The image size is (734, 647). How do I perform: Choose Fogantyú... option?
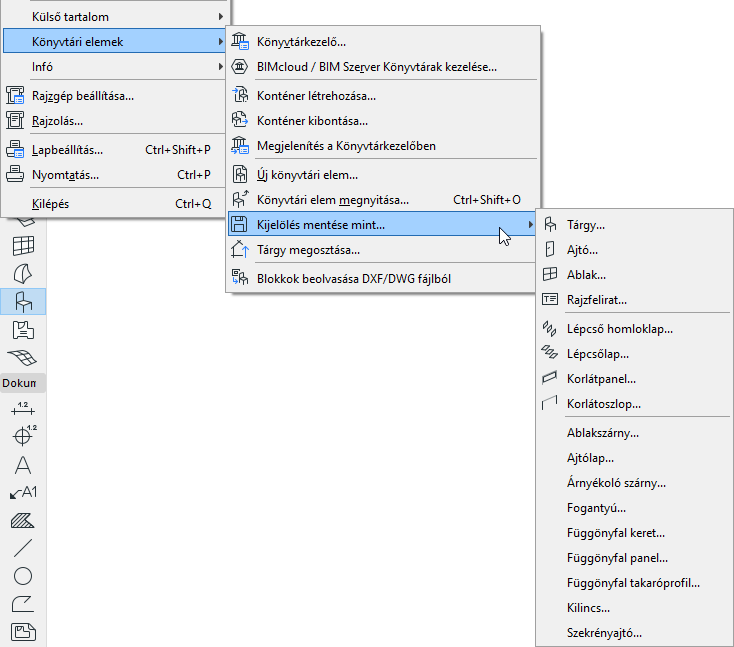634,508
